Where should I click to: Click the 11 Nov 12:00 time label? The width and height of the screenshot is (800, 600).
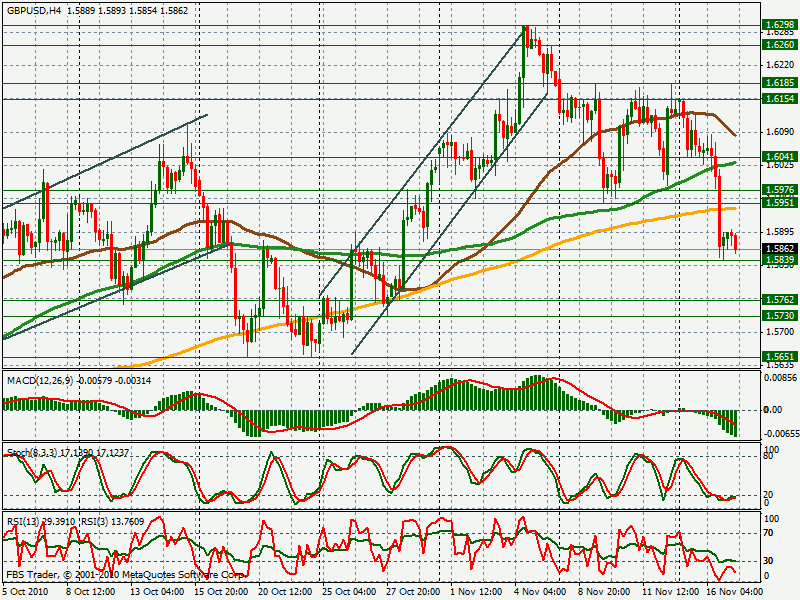click(x=669, y=592)
